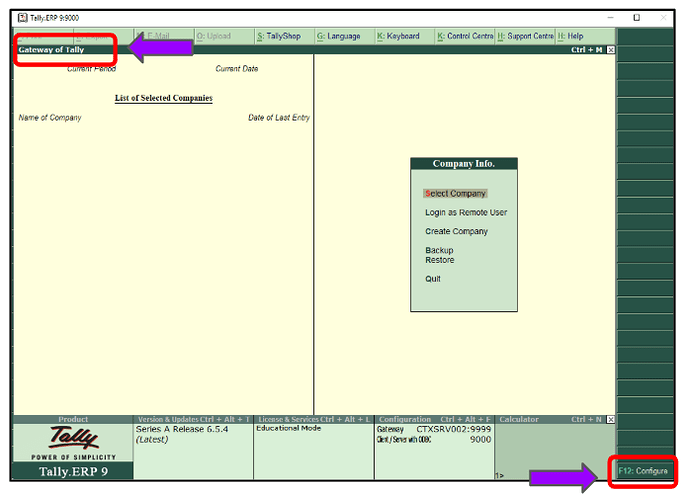690x497 pixels.
Task: Click the Tally Power of Simplicity logo
Action: coord(73,443)
